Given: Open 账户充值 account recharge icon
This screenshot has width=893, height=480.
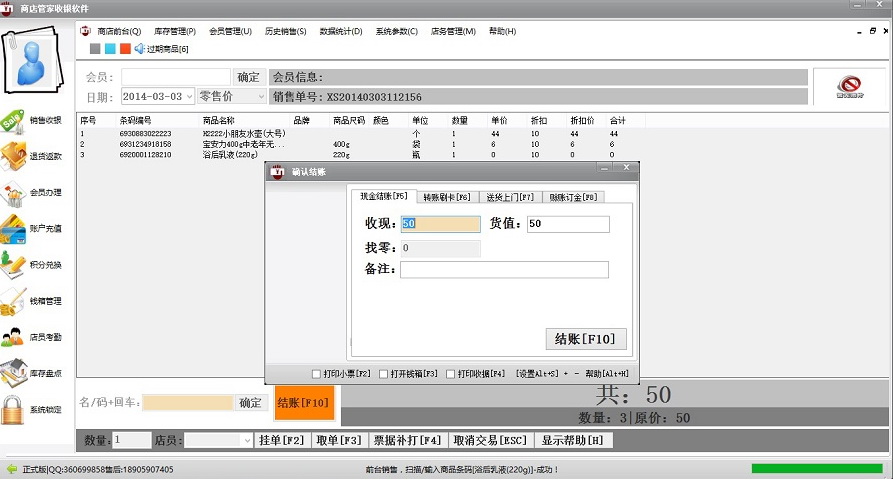Looking at the screenshot, I should tap(14, 229).
